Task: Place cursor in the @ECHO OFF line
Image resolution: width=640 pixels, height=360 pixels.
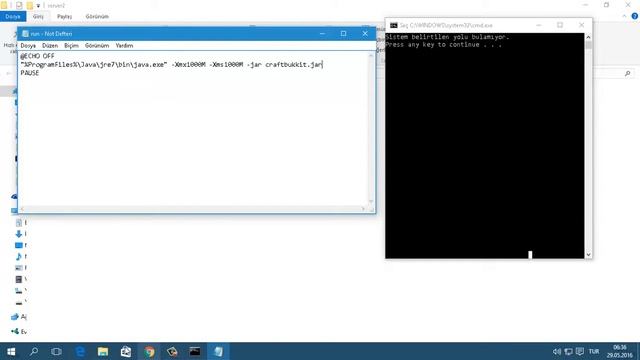Action: pyautogui.click(x=37, y=56)
